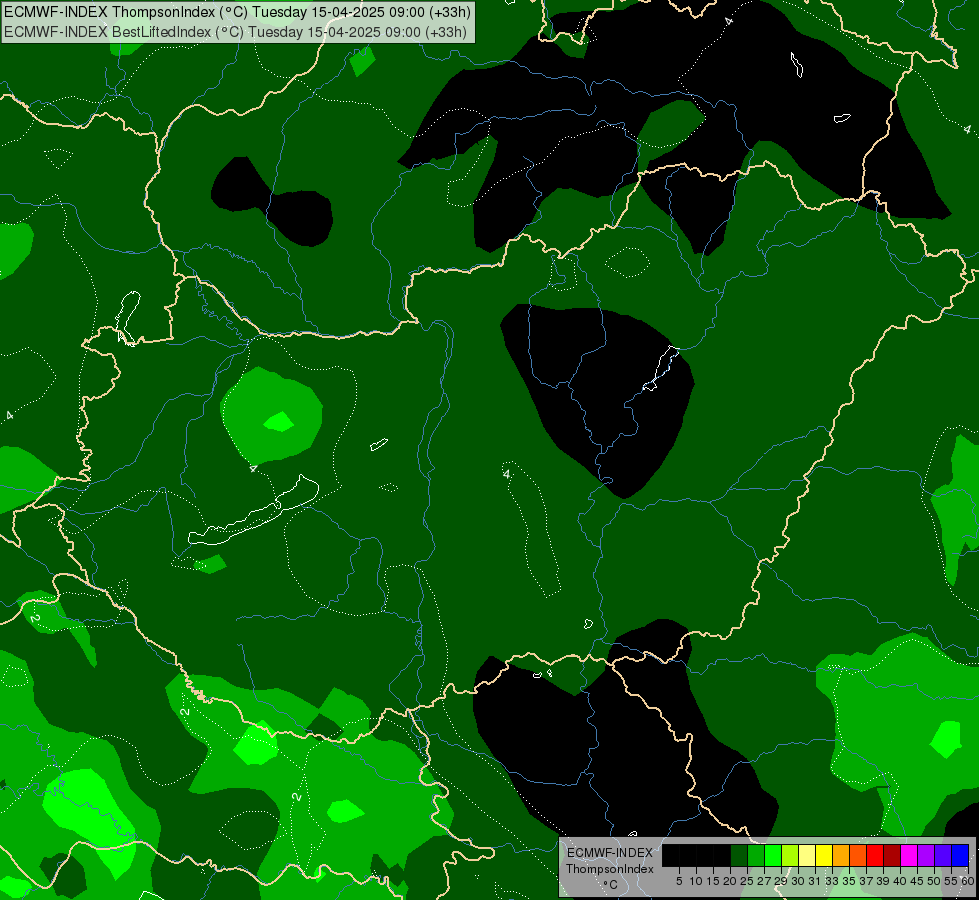Viewport: 979px width, 900px height.
Task: Click the pale yellow 30–31 legend swatch
Action: 807,855
